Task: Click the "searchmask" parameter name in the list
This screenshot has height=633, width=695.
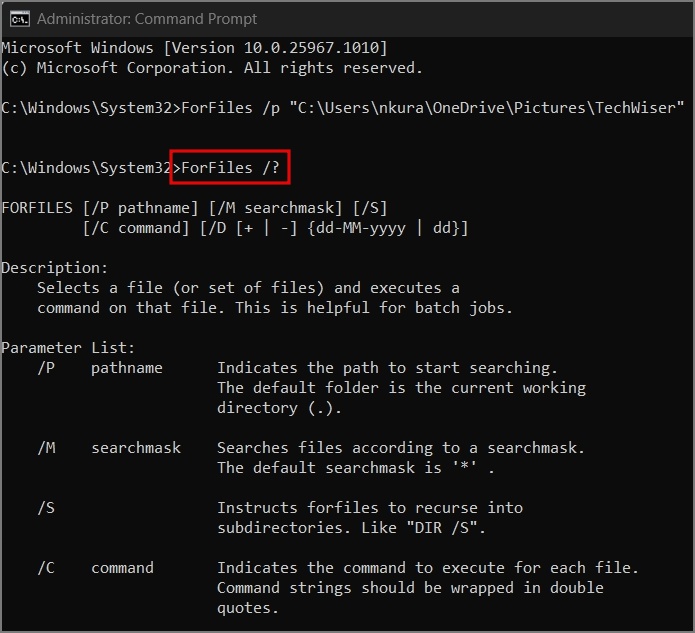Action: tap(136, 448)
